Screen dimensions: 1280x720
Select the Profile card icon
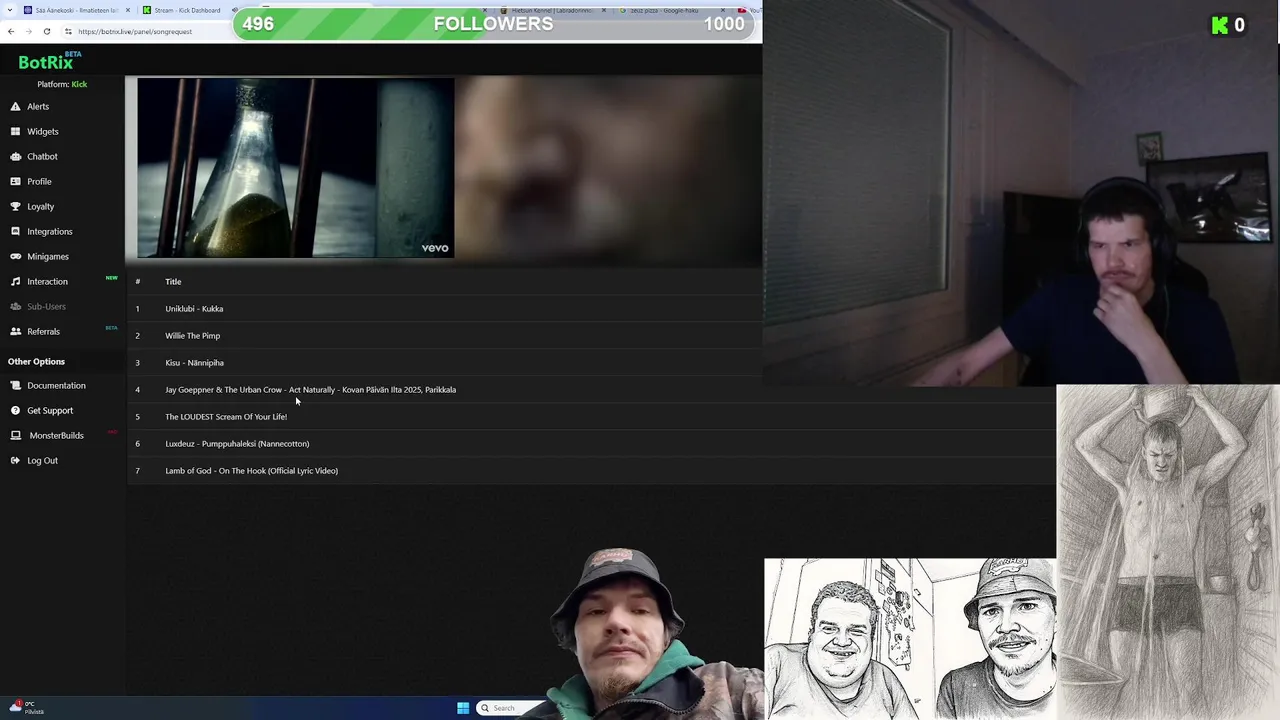tap(15, 181)
